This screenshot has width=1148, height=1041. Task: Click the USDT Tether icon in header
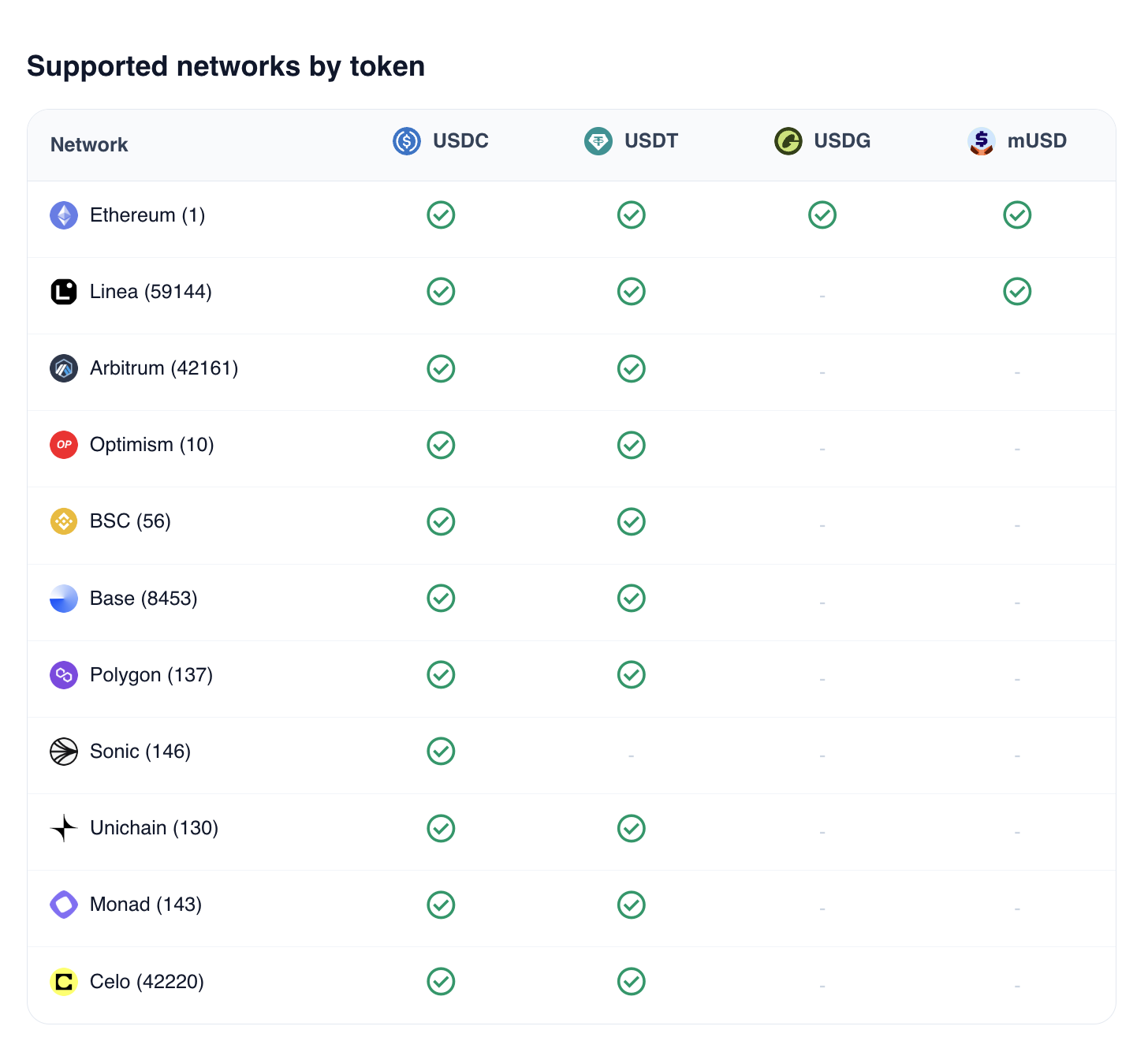click(598, 141)
